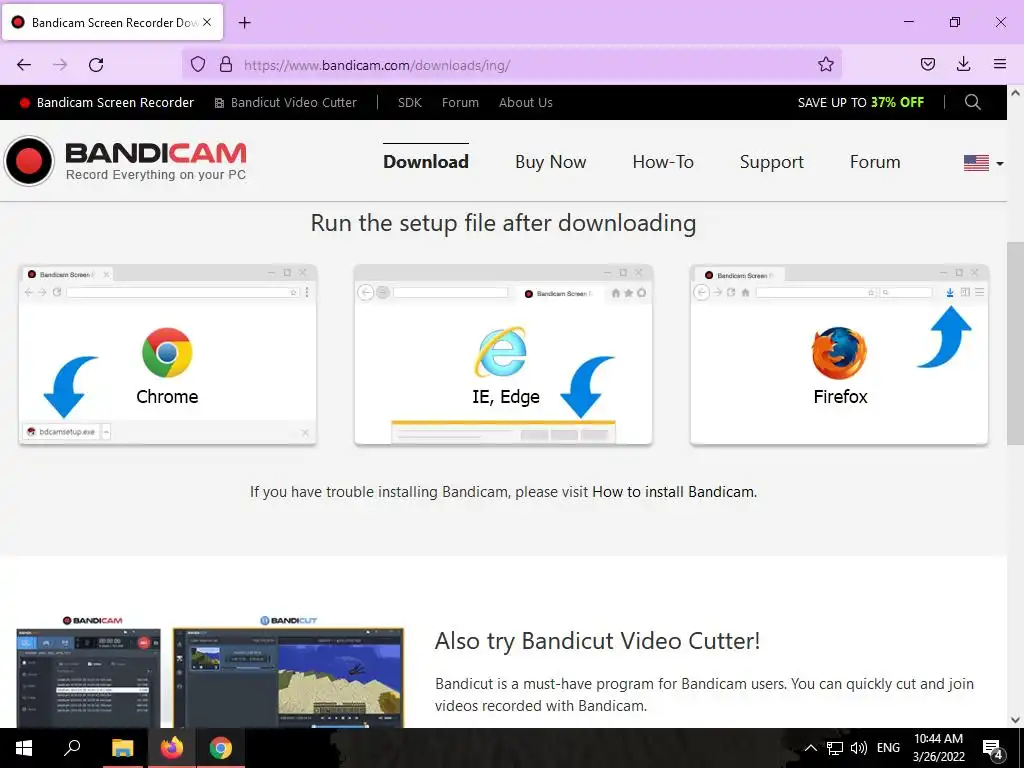Click the Chrome taskbar icon

tap(221, 748)
